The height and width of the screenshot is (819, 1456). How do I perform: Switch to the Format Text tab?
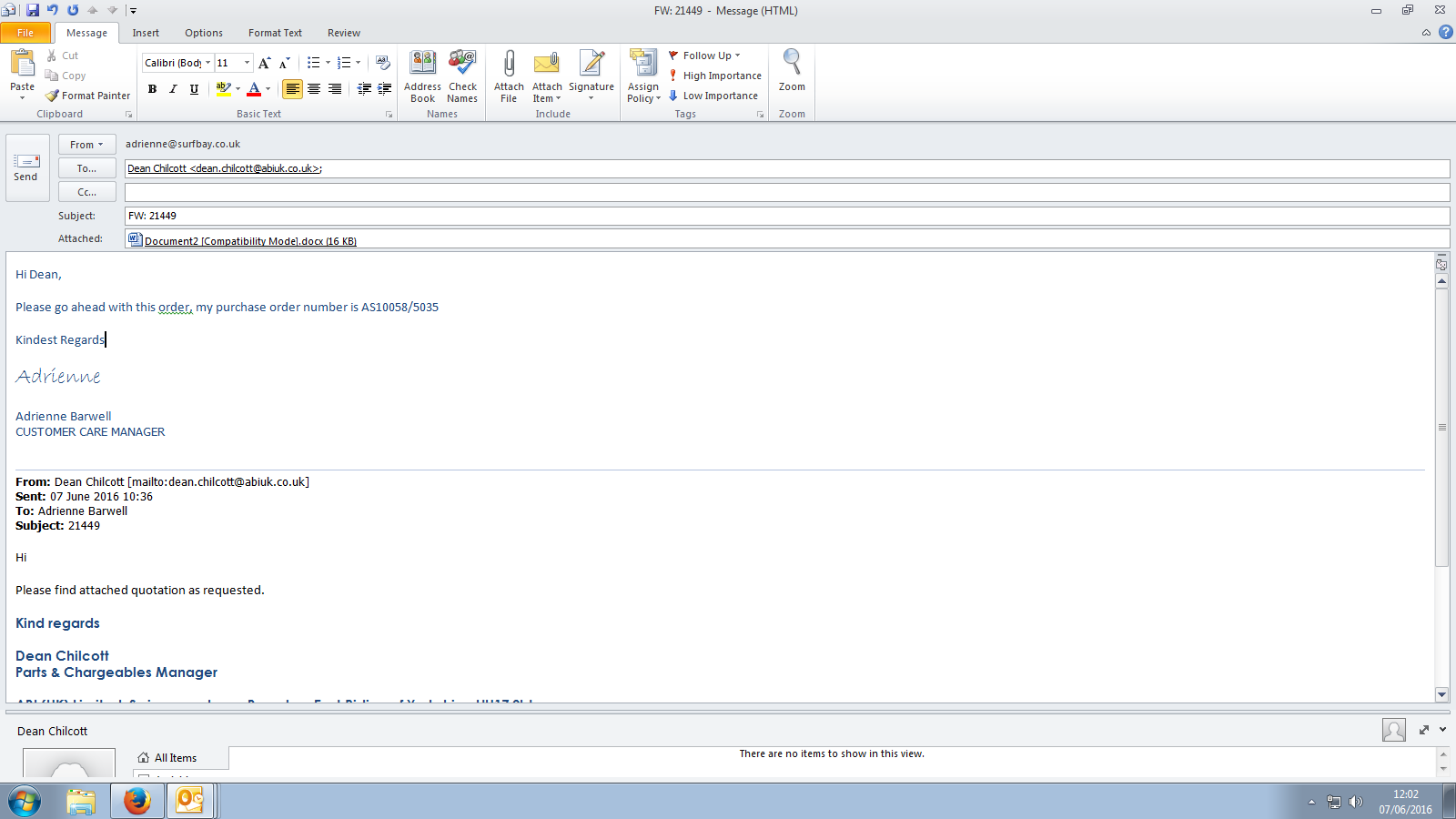275,33
